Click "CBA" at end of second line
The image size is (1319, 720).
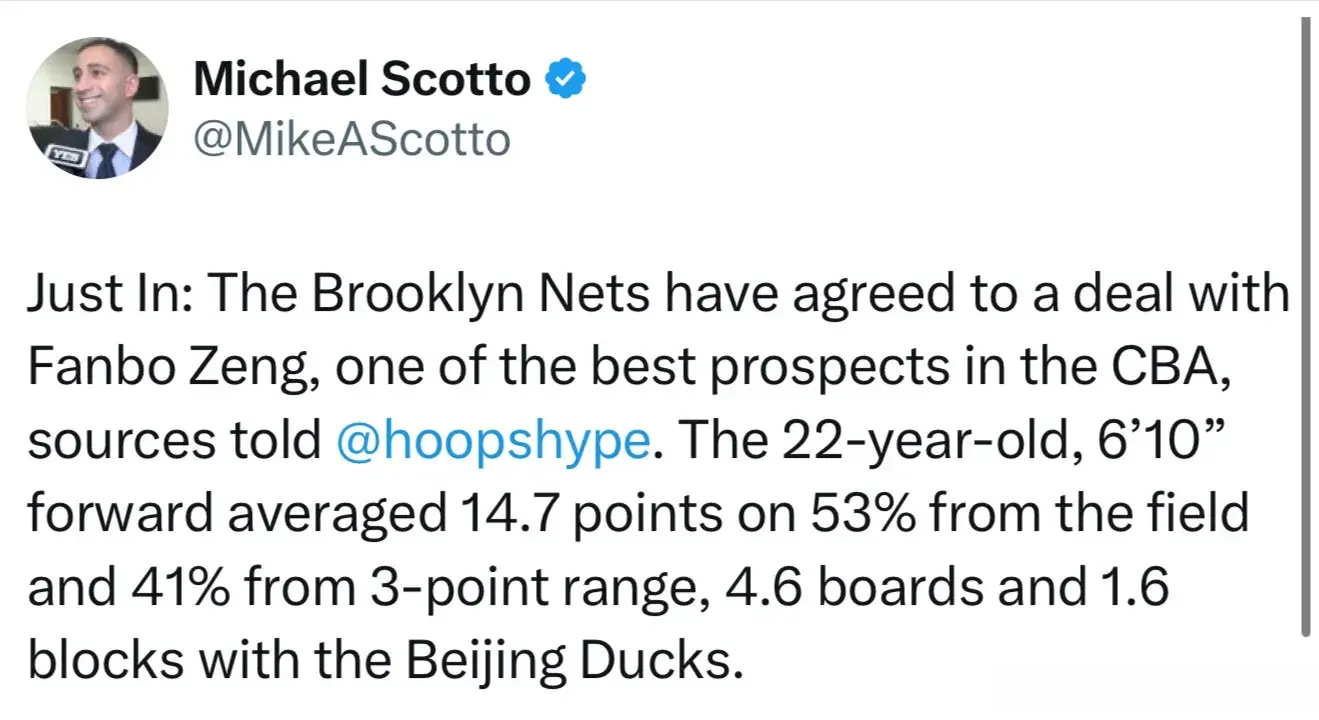[x=1183, y=367]
